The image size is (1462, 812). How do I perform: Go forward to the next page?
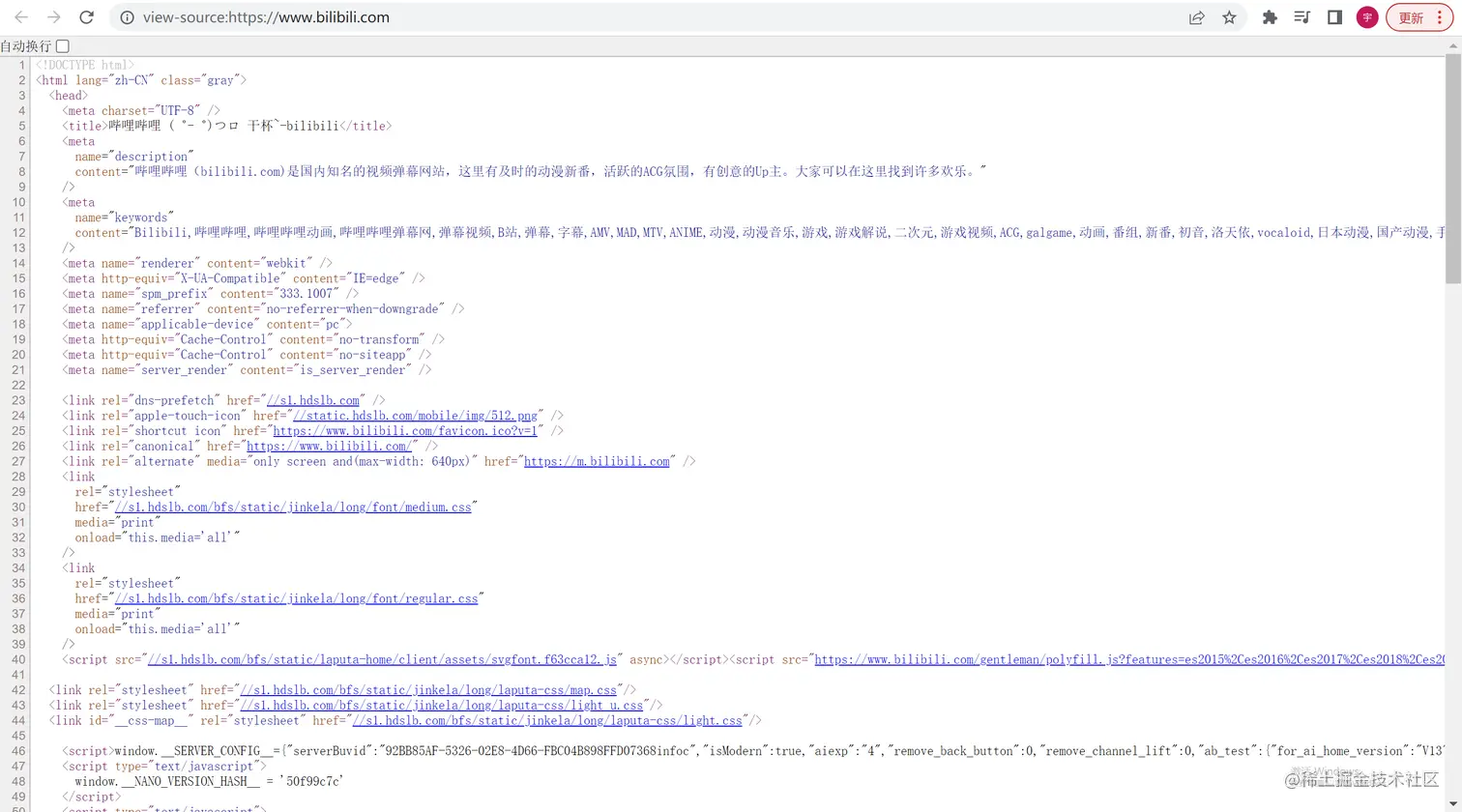[54, 17]
